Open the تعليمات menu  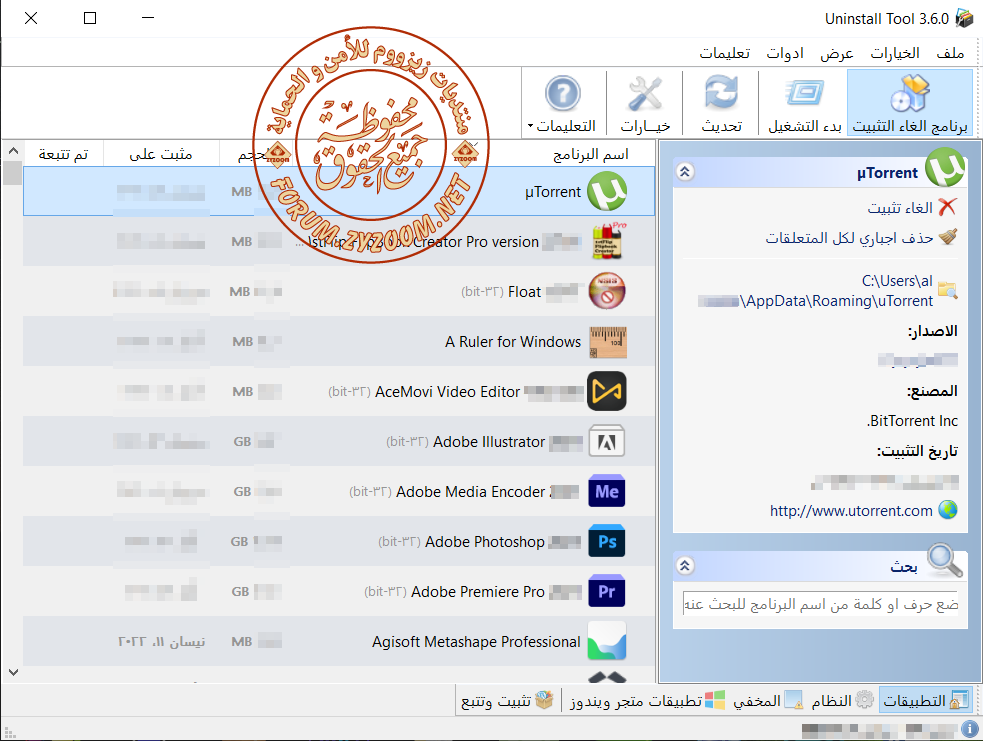tap(725, 53)
